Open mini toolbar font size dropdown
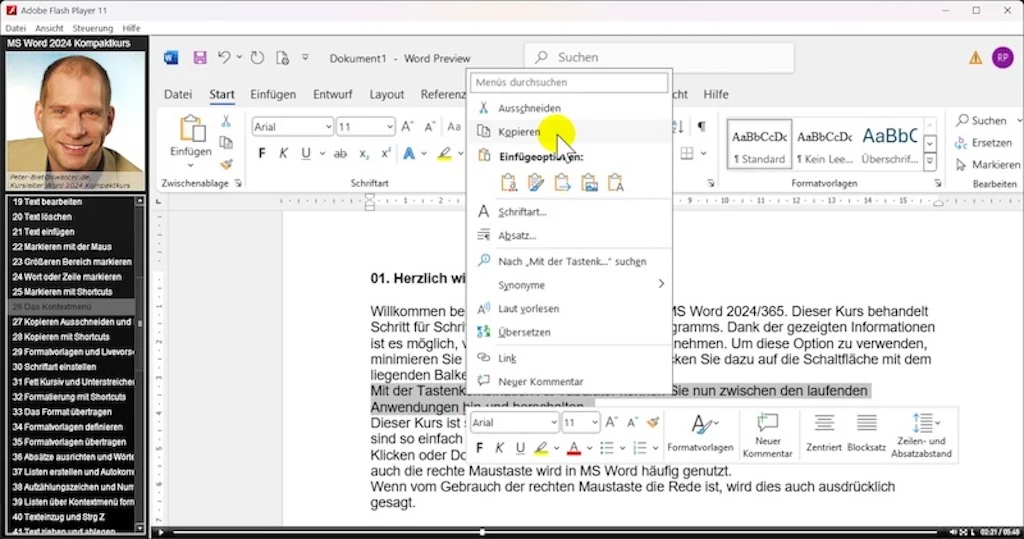This screenshot has height=539, width=1024. [x=594, y=423]
